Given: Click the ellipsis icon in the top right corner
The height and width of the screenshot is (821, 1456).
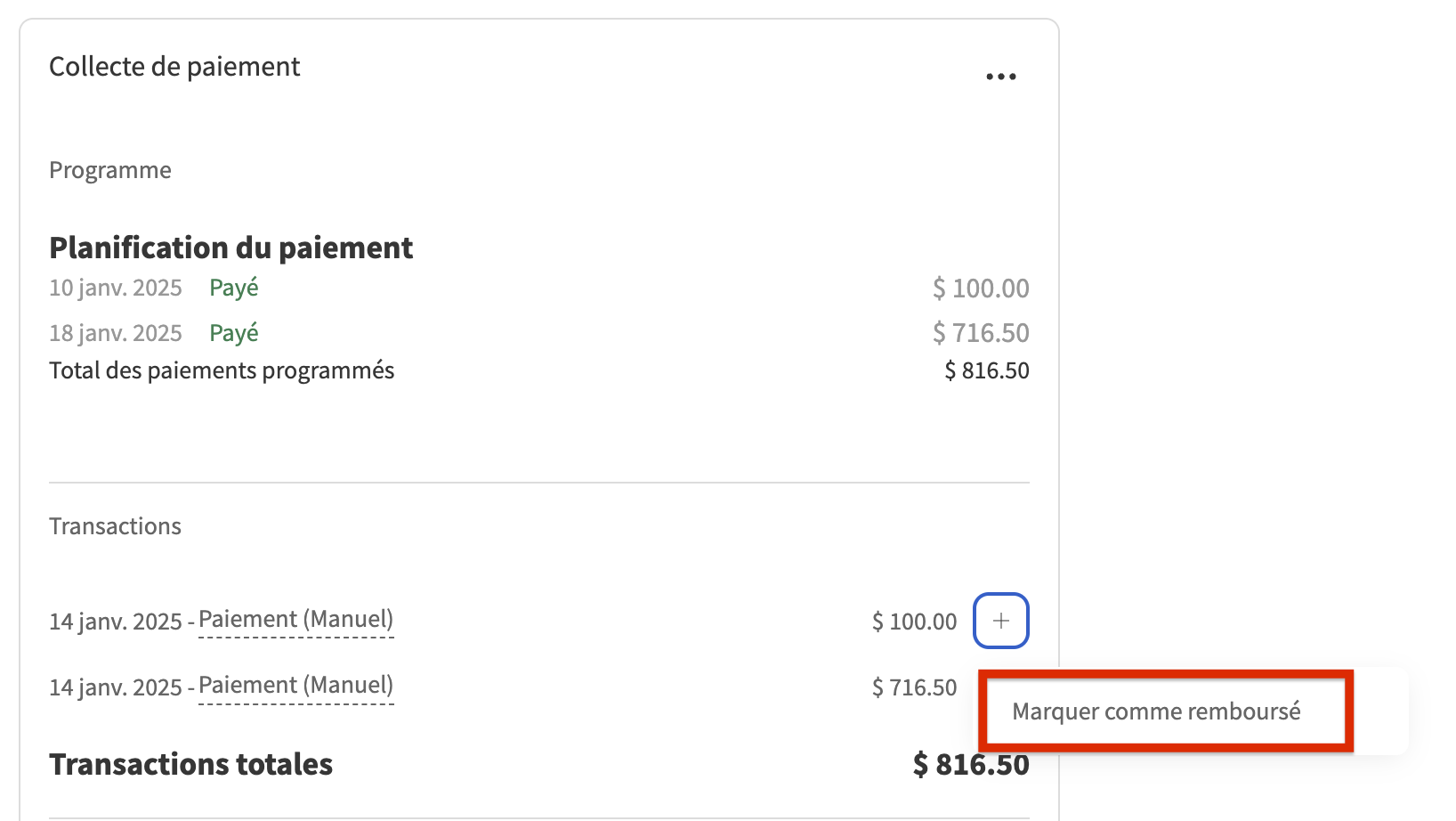Looking at the screenshot, I should pyautogui.click(x=1000, y=77).
